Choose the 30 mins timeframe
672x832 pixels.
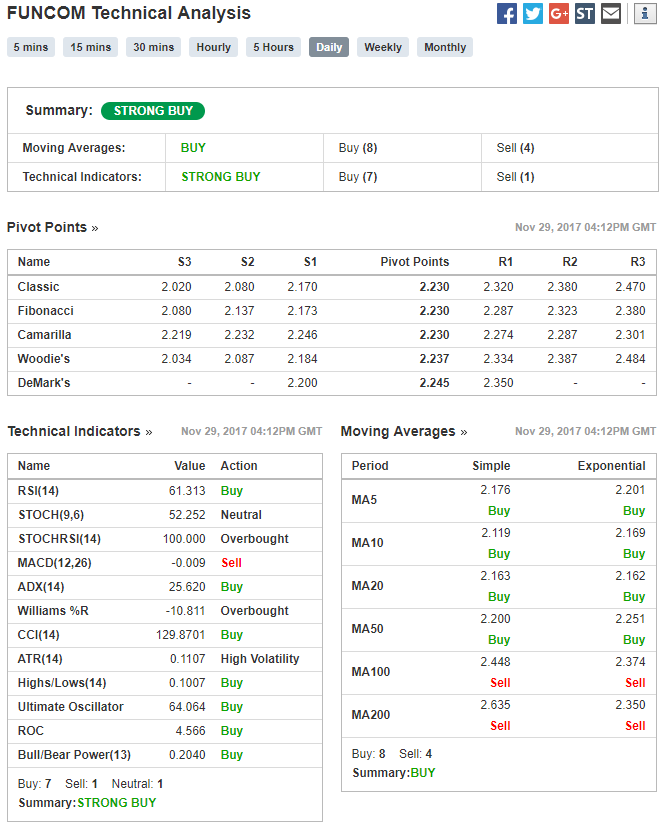153,47
